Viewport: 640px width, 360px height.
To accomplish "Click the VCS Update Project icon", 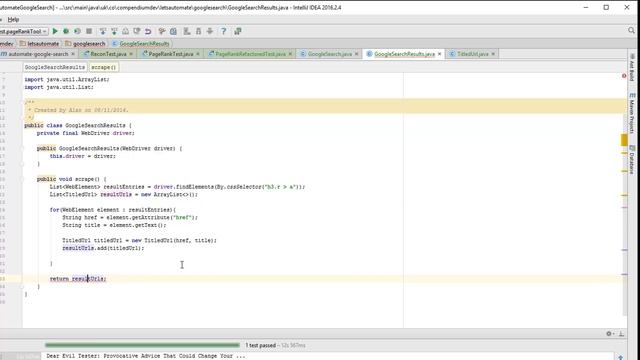I will [x=103, y=31].
